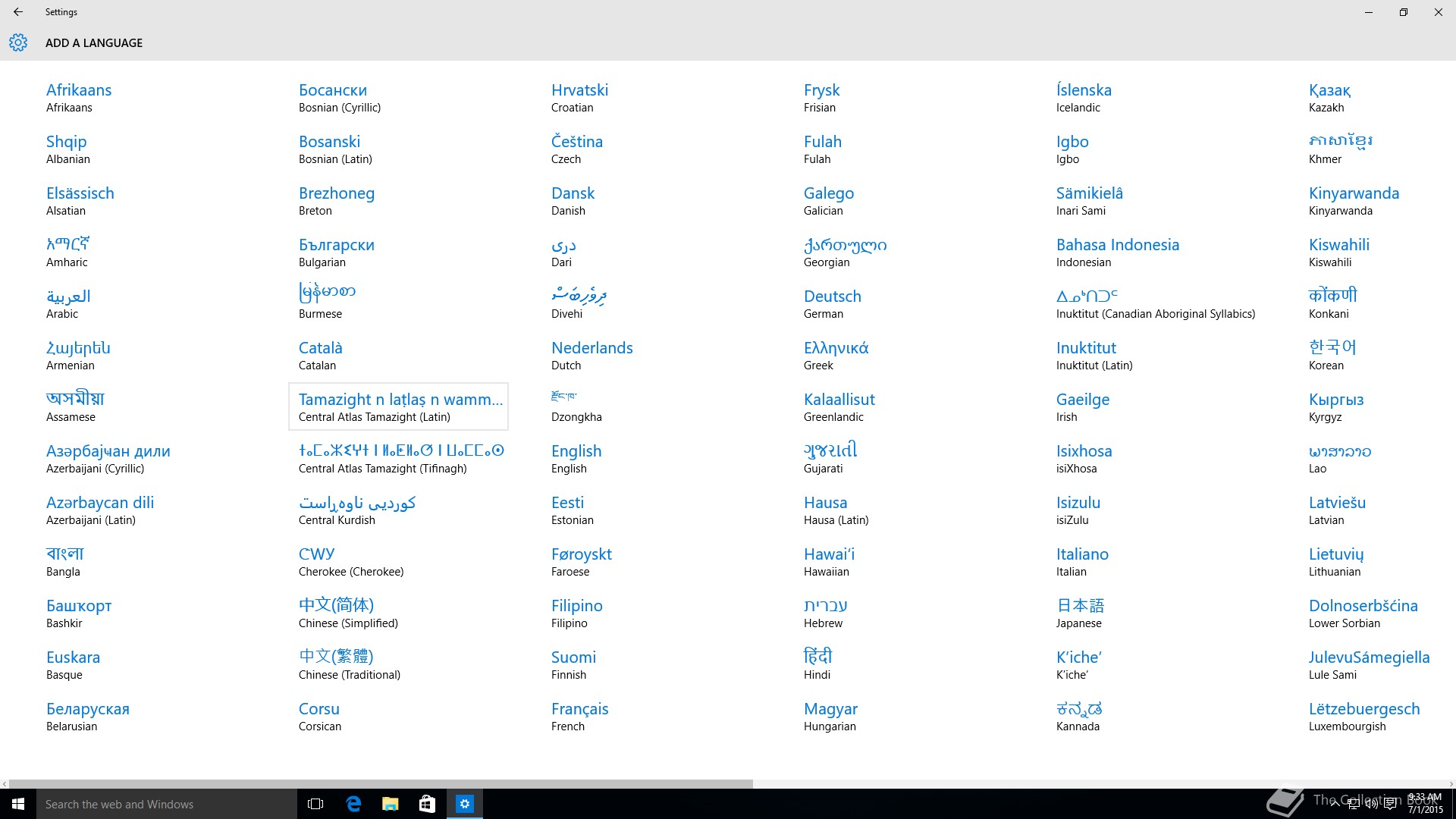Launch Microsoft Edge from the taskbar

(x=353, y=804)
